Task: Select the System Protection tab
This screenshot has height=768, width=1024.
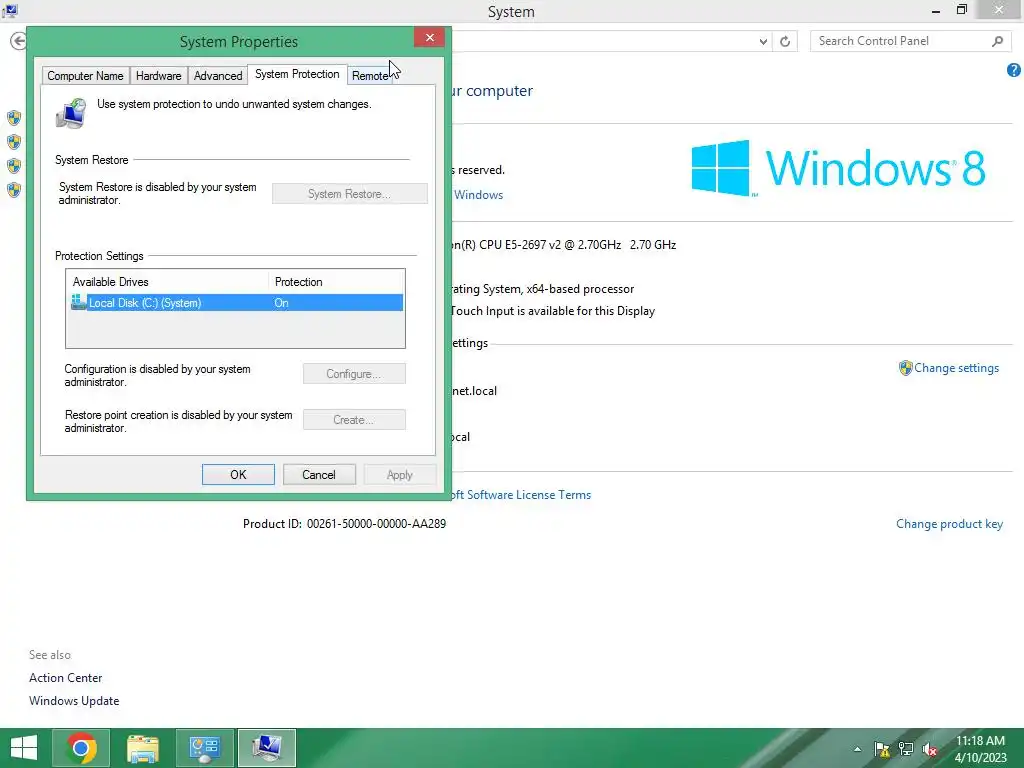Action: [297, 74]
